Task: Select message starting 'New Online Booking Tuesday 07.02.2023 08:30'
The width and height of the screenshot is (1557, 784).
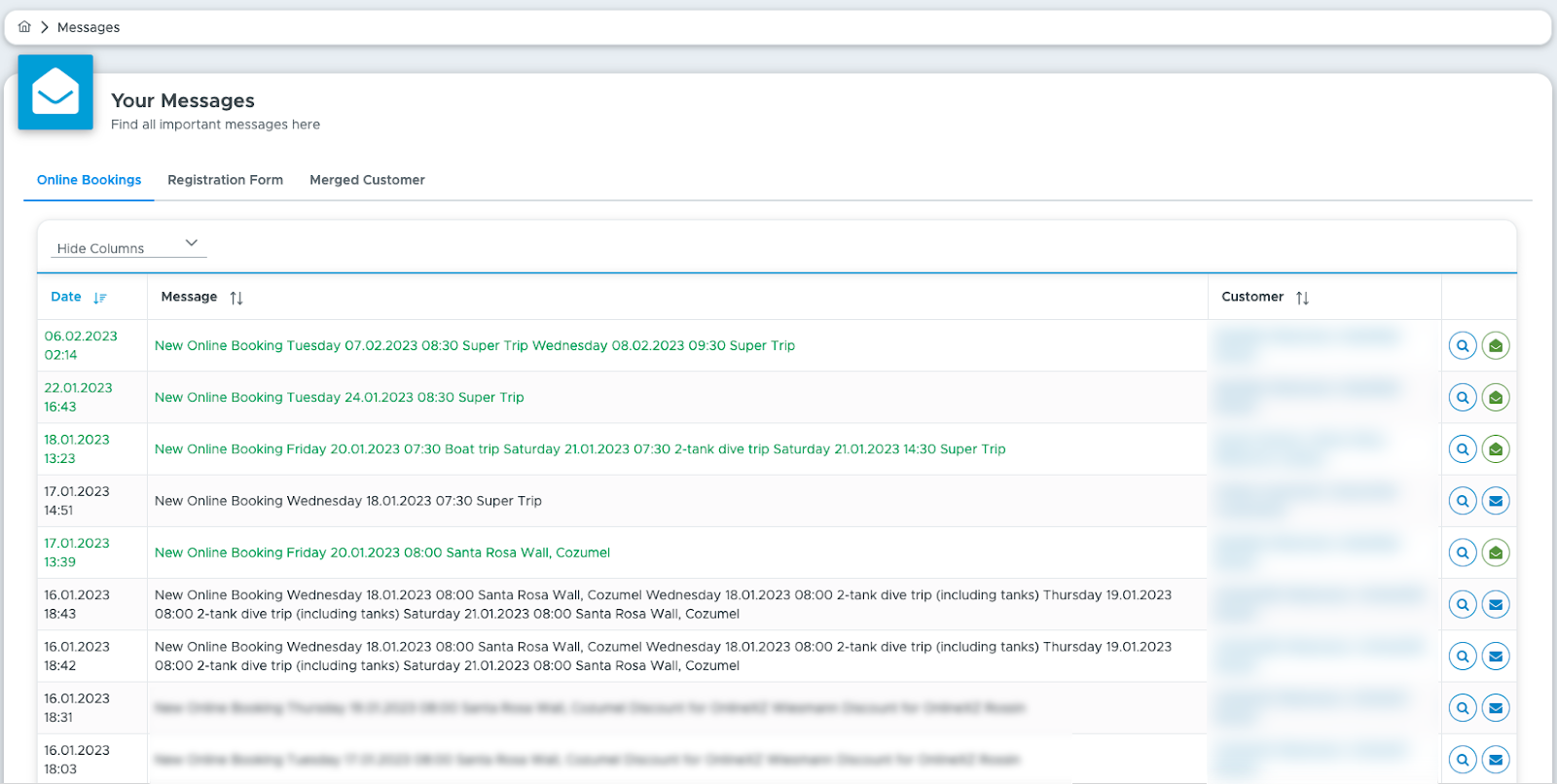Action: point(475,345)
